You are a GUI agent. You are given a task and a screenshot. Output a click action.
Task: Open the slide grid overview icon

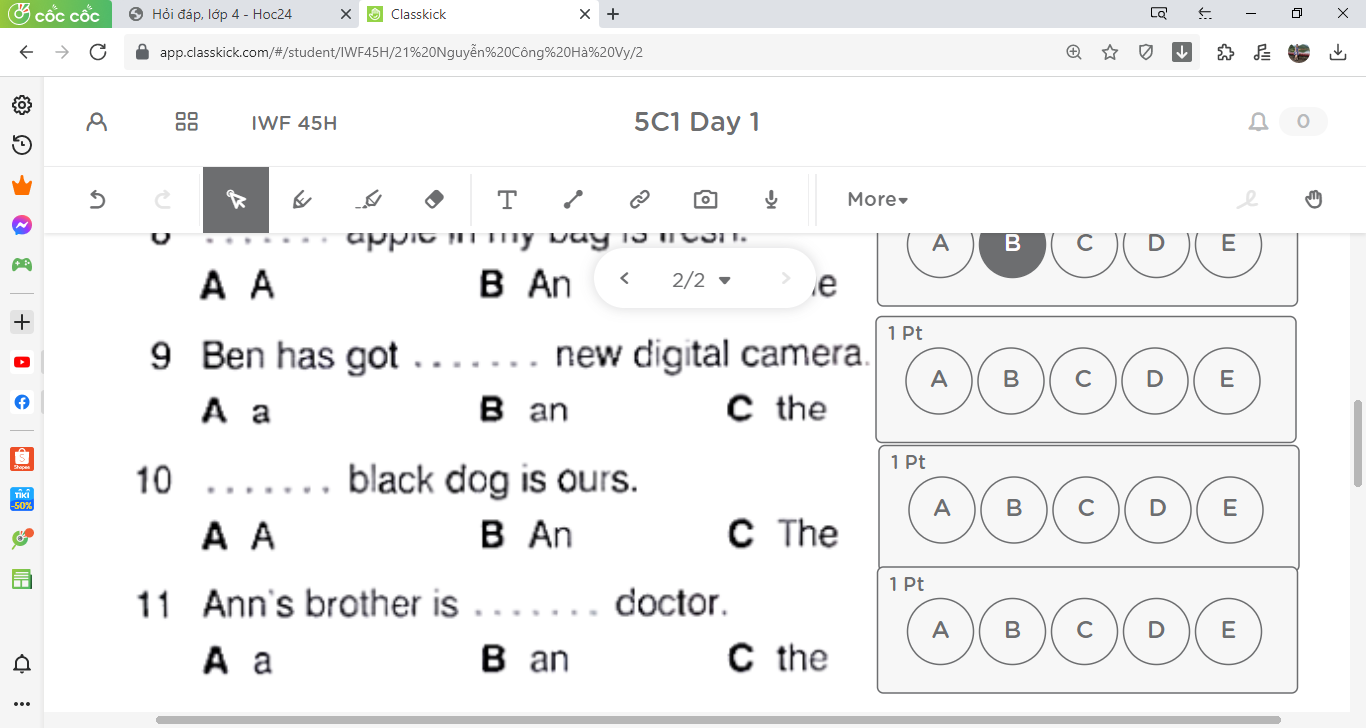point(186,122)
